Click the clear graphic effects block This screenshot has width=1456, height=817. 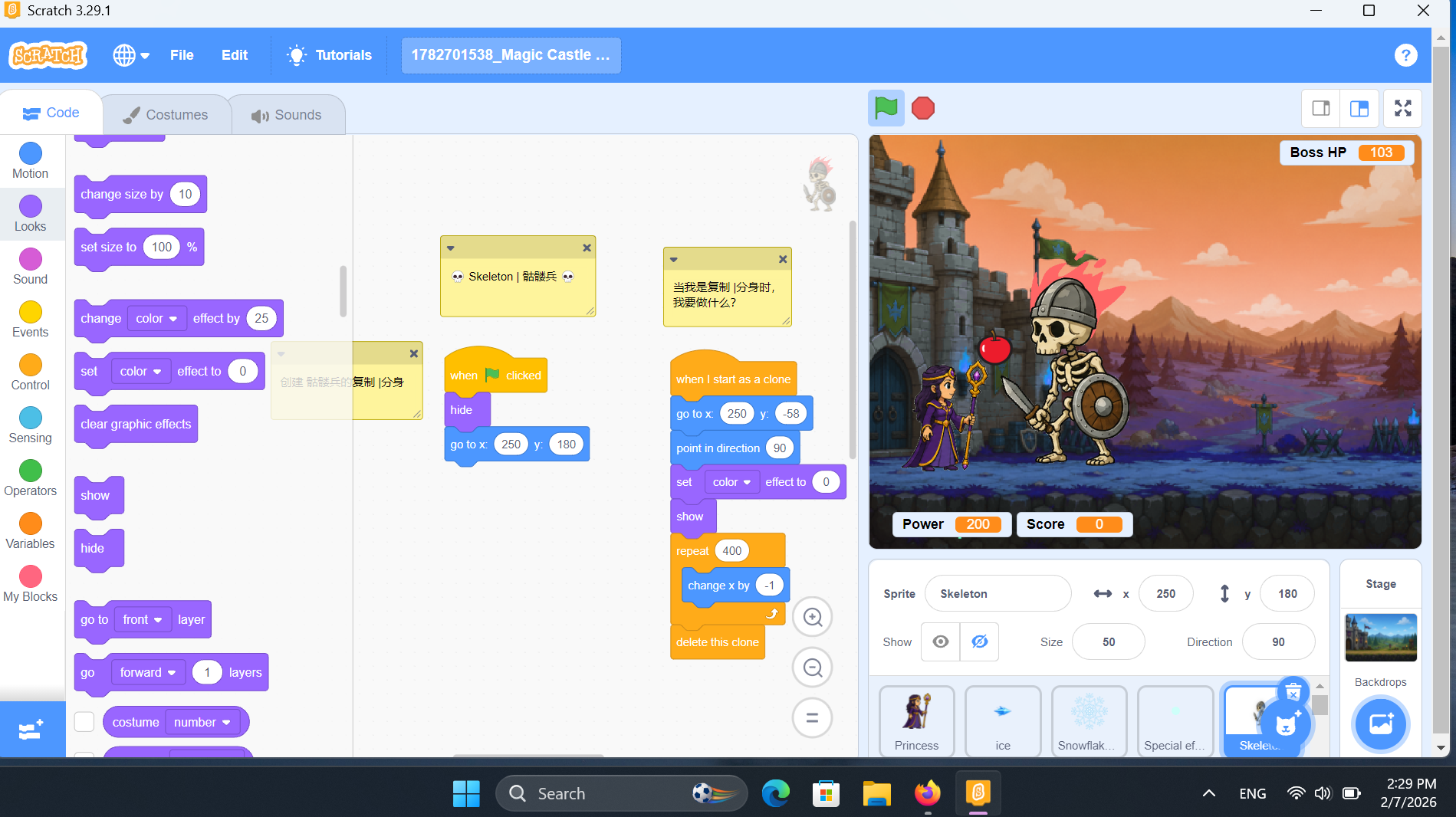pos(136,425)
